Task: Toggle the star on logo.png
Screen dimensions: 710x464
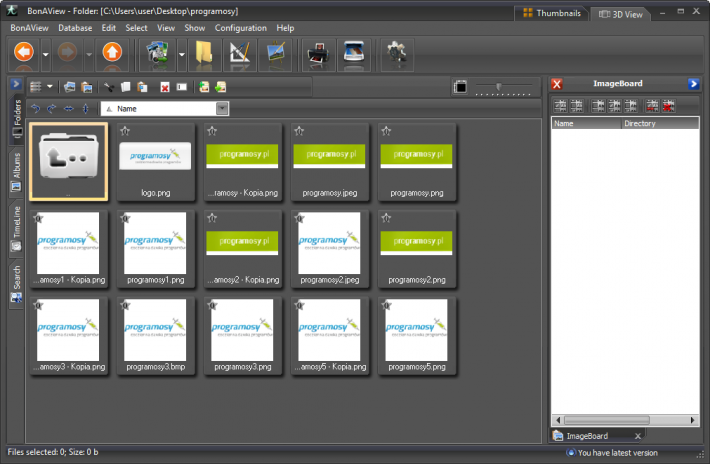Action: (x=125, y=131)
